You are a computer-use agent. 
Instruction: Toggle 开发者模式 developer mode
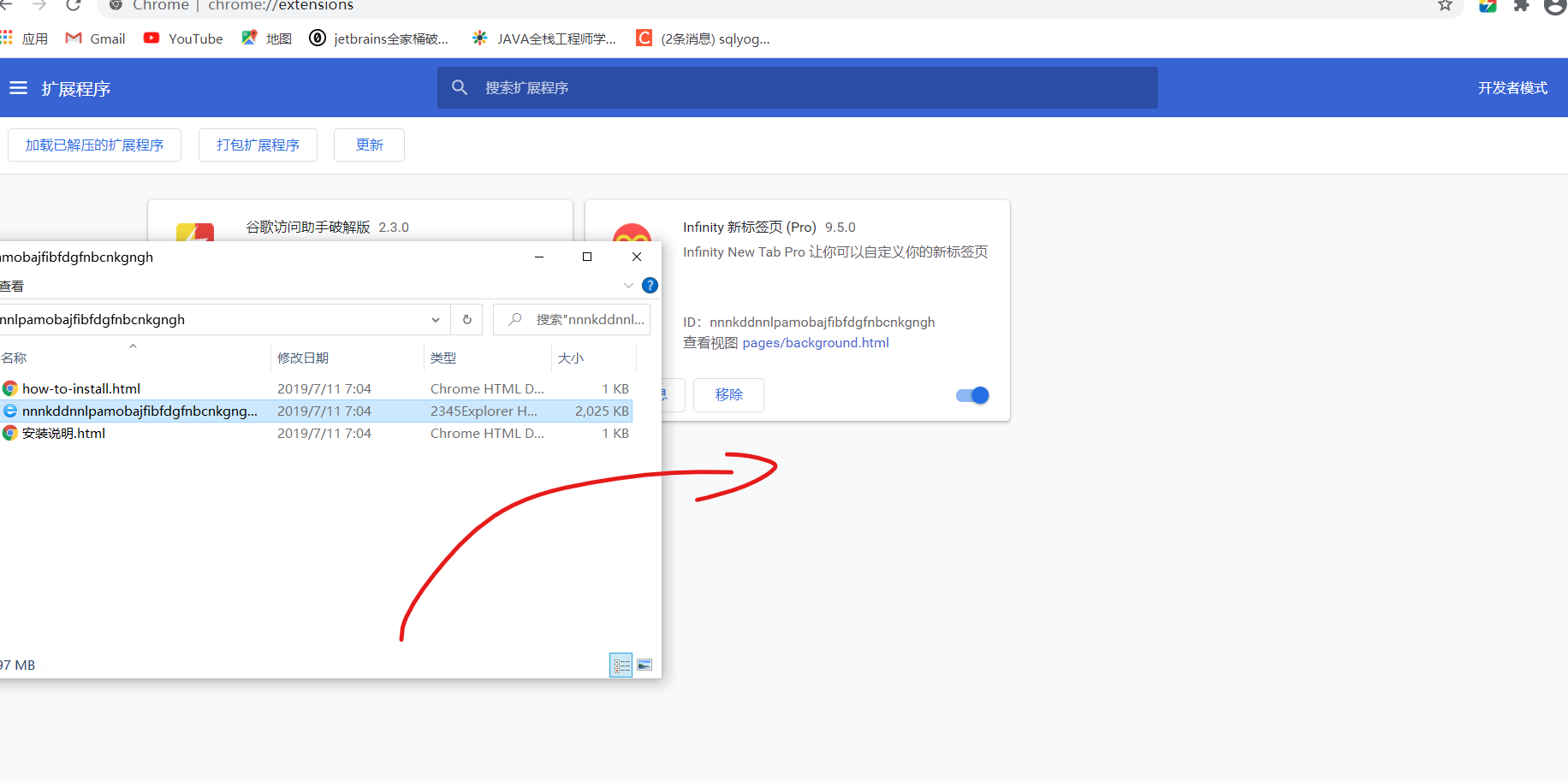1512,88
